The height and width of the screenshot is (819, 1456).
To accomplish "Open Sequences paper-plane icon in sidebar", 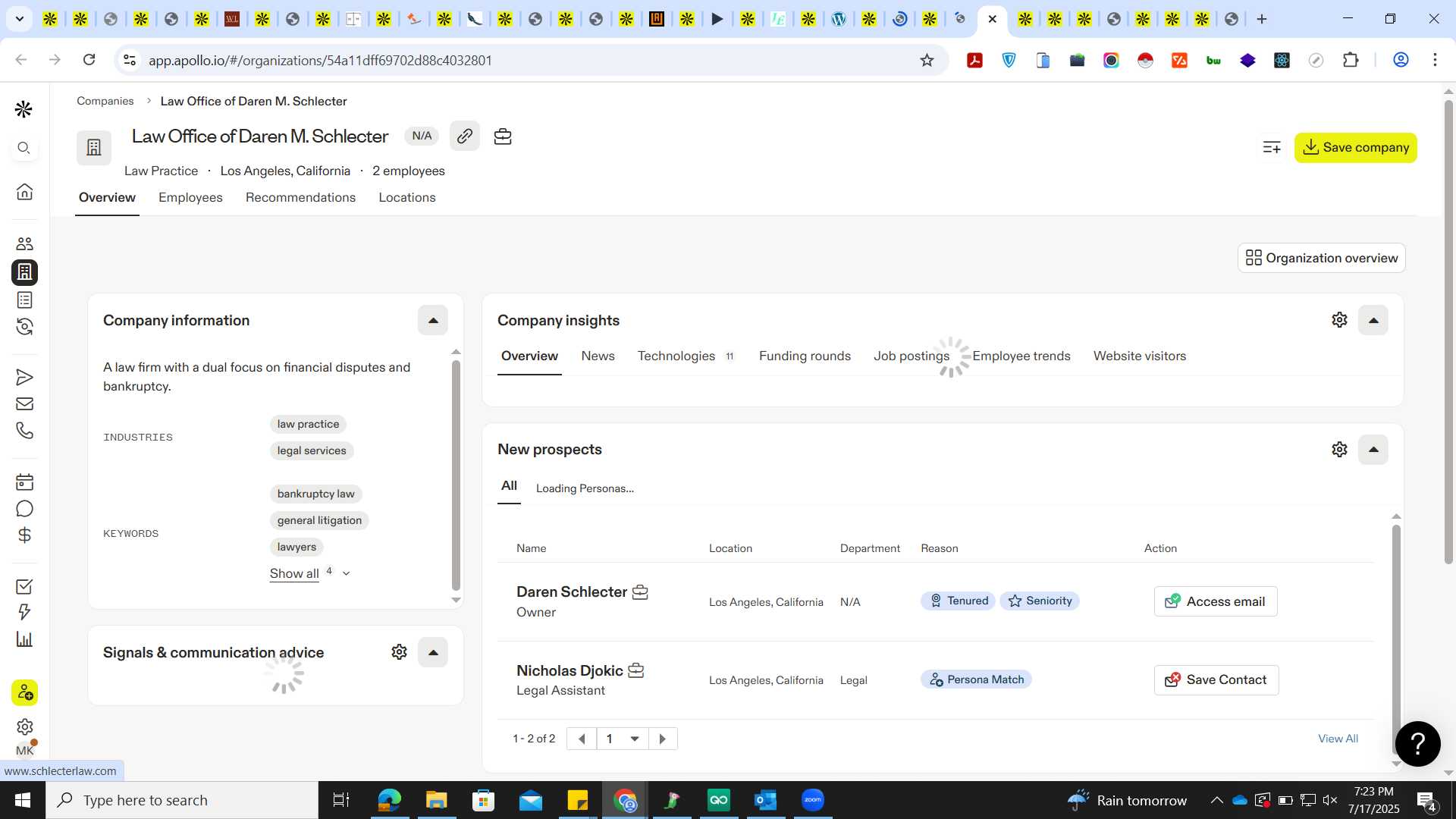I will [x=24, y=377].
